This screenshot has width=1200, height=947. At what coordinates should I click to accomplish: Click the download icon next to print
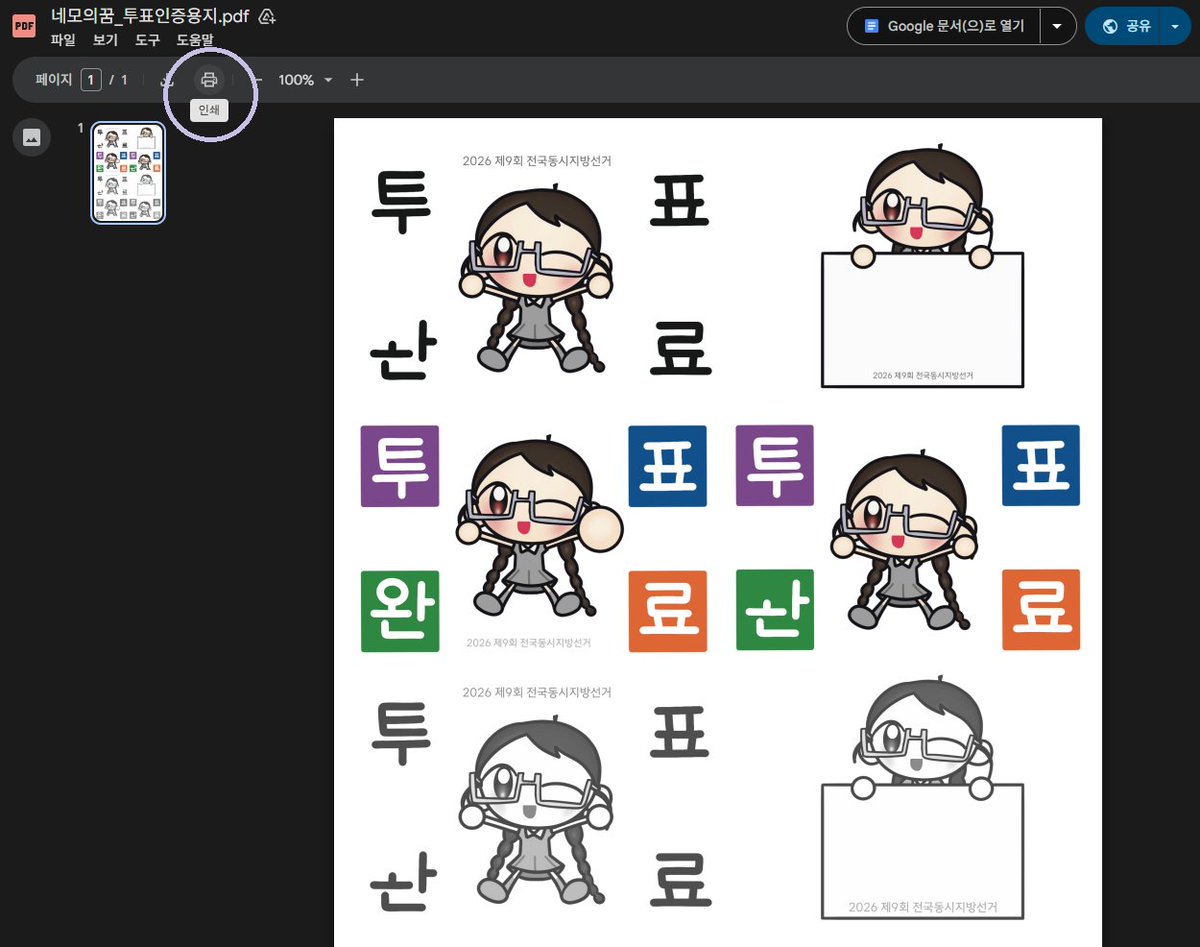(x=168, y=80)
